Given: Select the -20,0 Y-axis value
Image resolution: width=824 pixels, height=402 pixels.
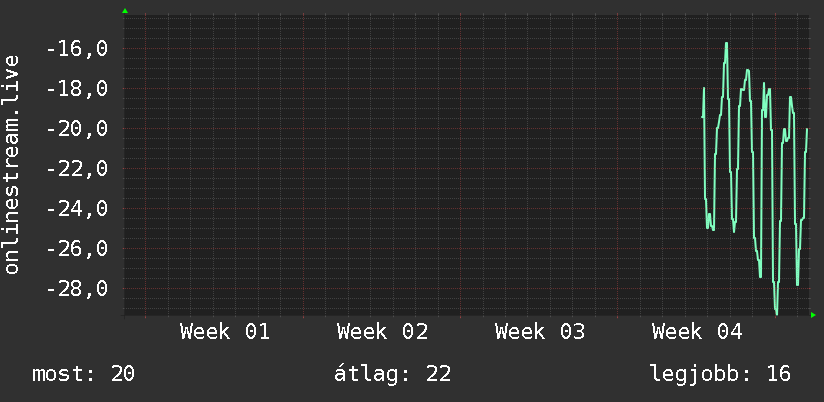Looking at the screenshot, I should coord(75,129).
